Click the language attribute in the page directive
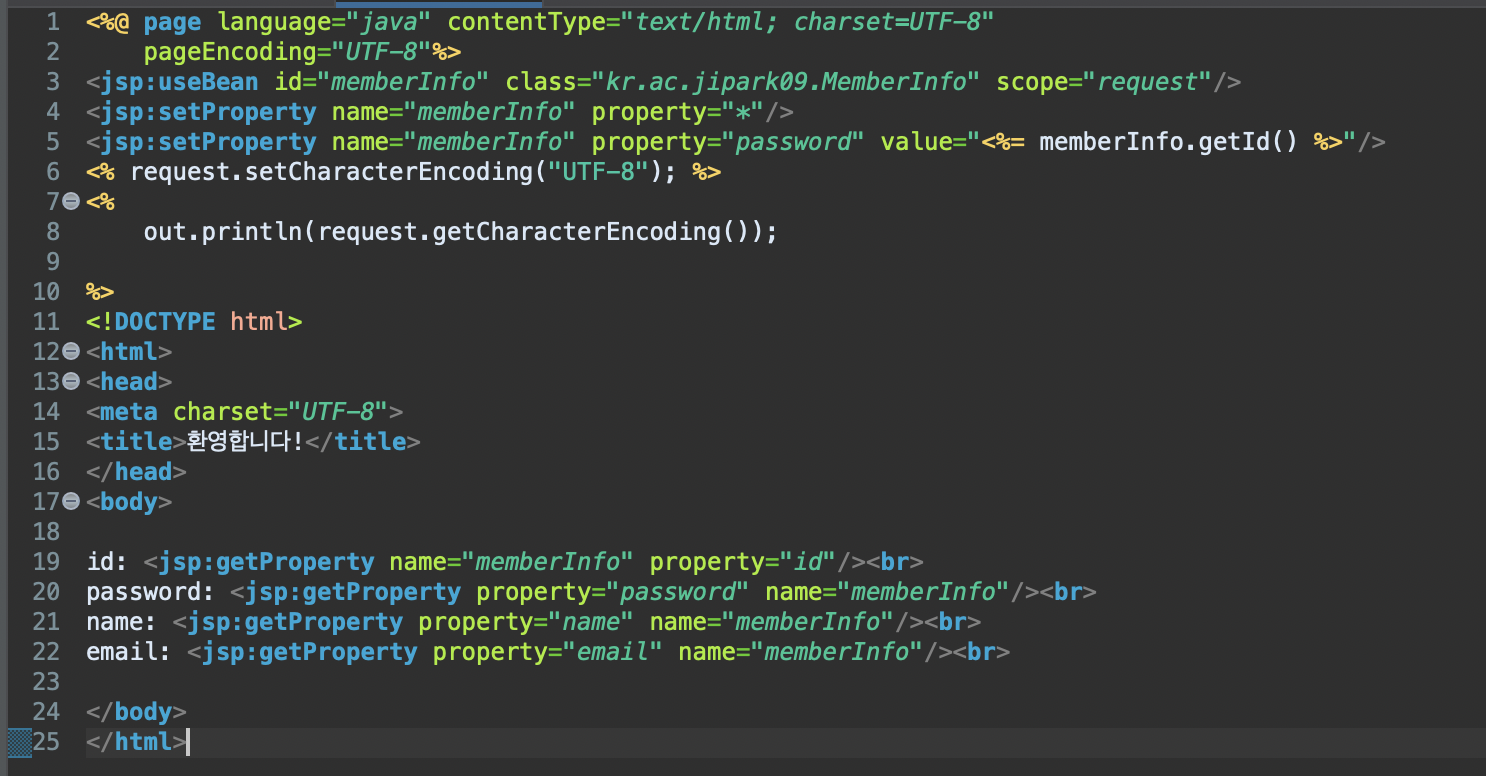This screenshot has width=1486, height=776. click(274, 21)
